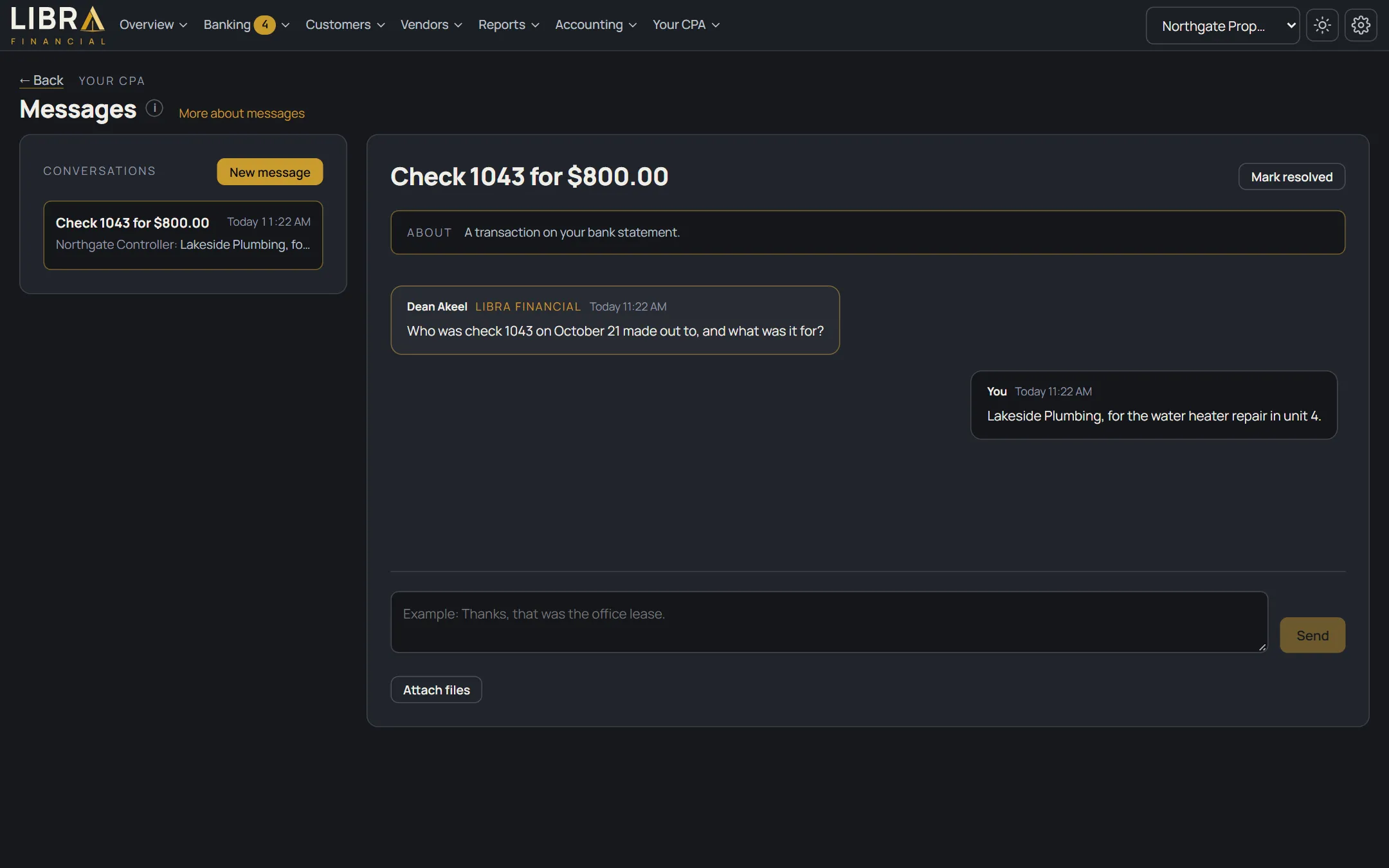The width and height of the screenshot is (1389, 868).
Task: Click Dean Akeel's message bubble
Action: [615, 320]
